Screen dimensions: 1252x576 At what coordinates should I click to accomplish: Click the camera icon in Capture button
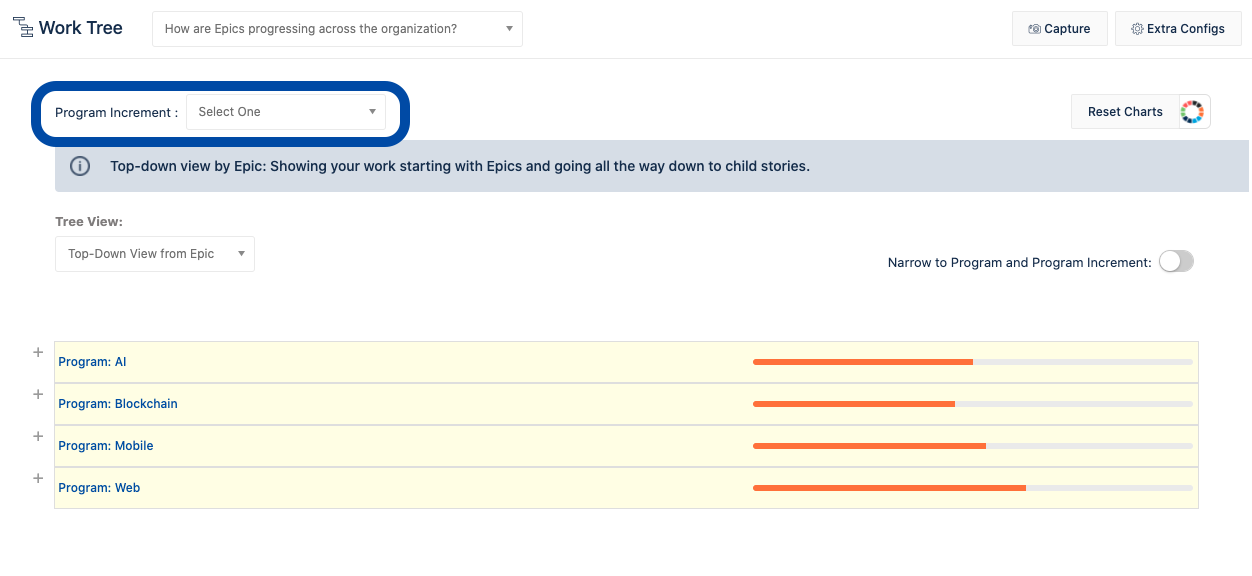coord(1034,29)
